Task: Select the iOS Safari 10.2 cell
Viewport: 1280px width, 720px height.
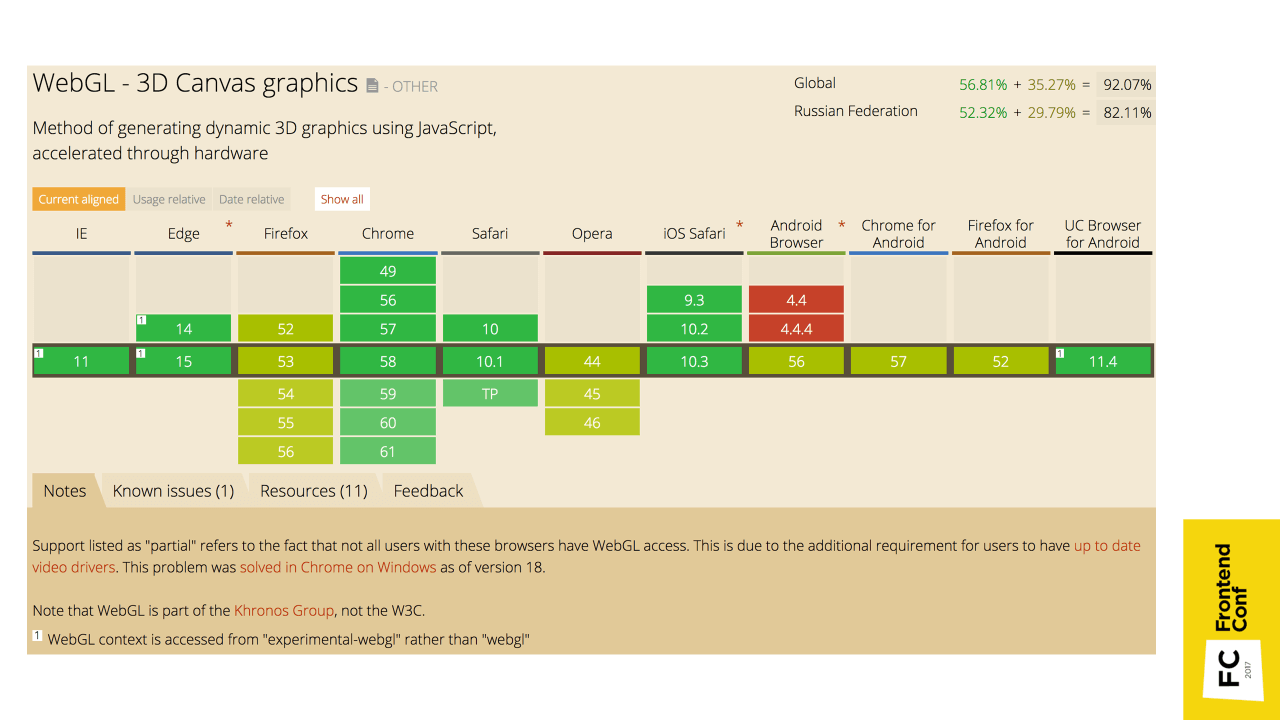Action: click(694, 329)
